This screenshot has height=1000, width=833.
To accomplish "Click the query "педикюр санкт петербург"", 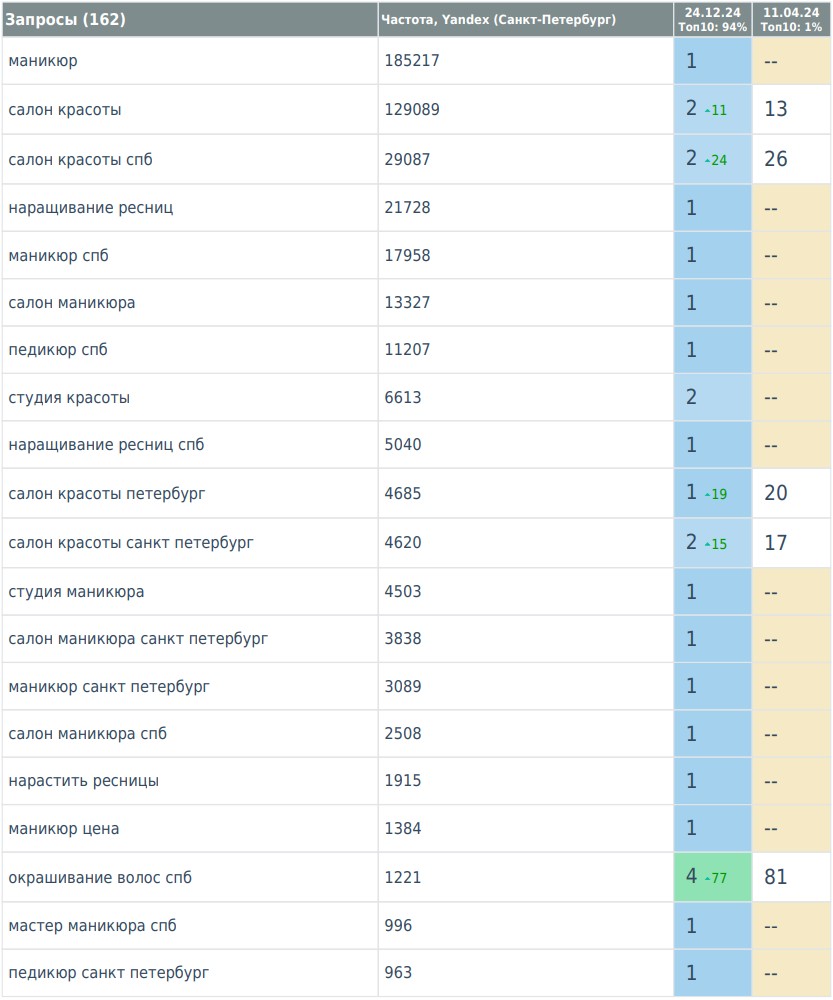I will pyautogui.click(x=109, y=973).
